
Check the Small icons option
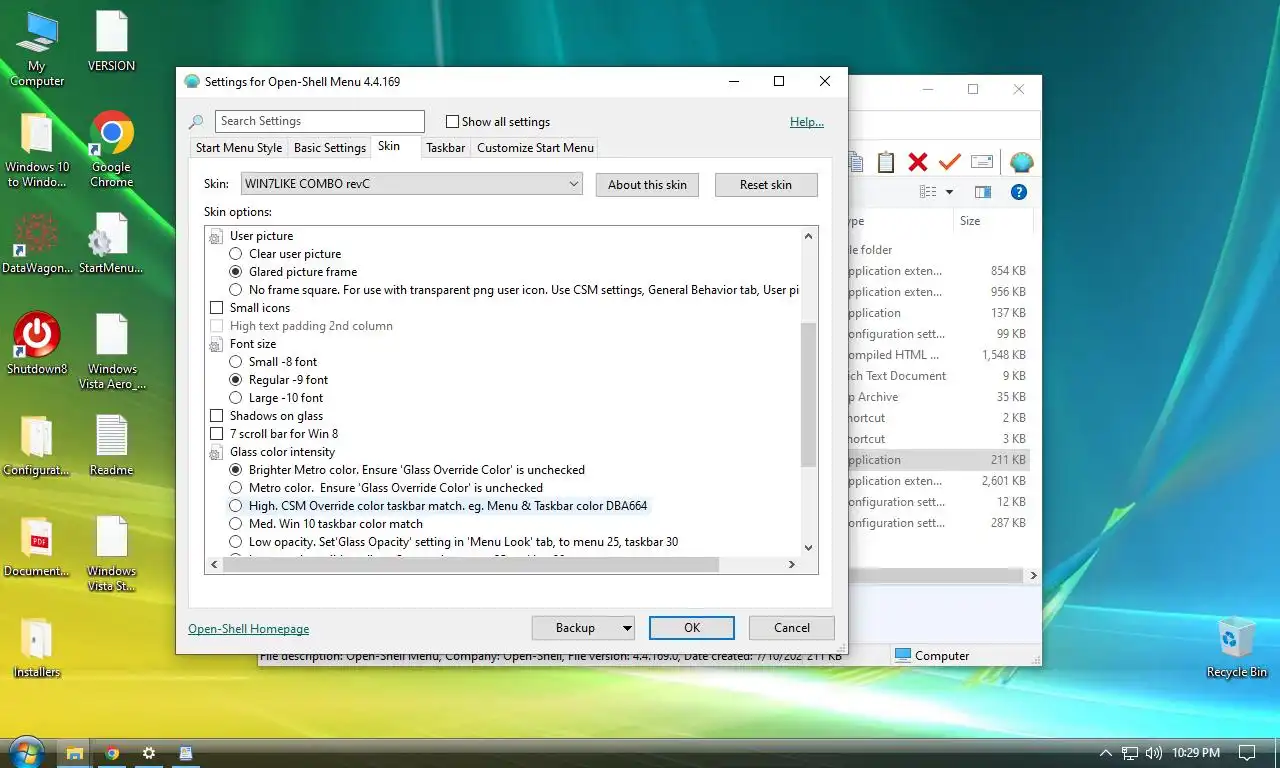click(216, 308)
